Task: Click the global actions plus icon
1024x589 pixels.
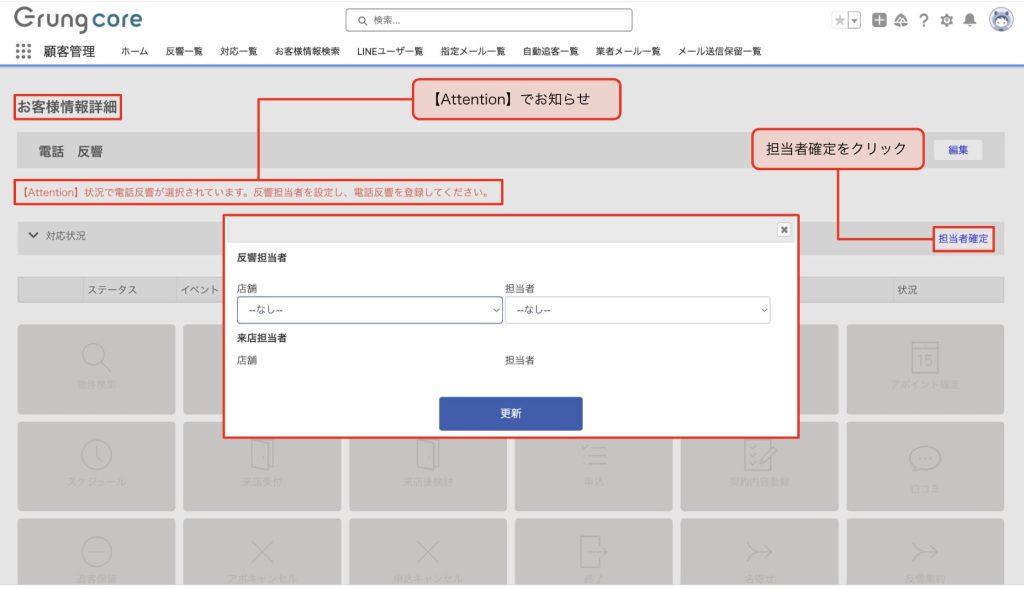Action: [x=879, y=20]
